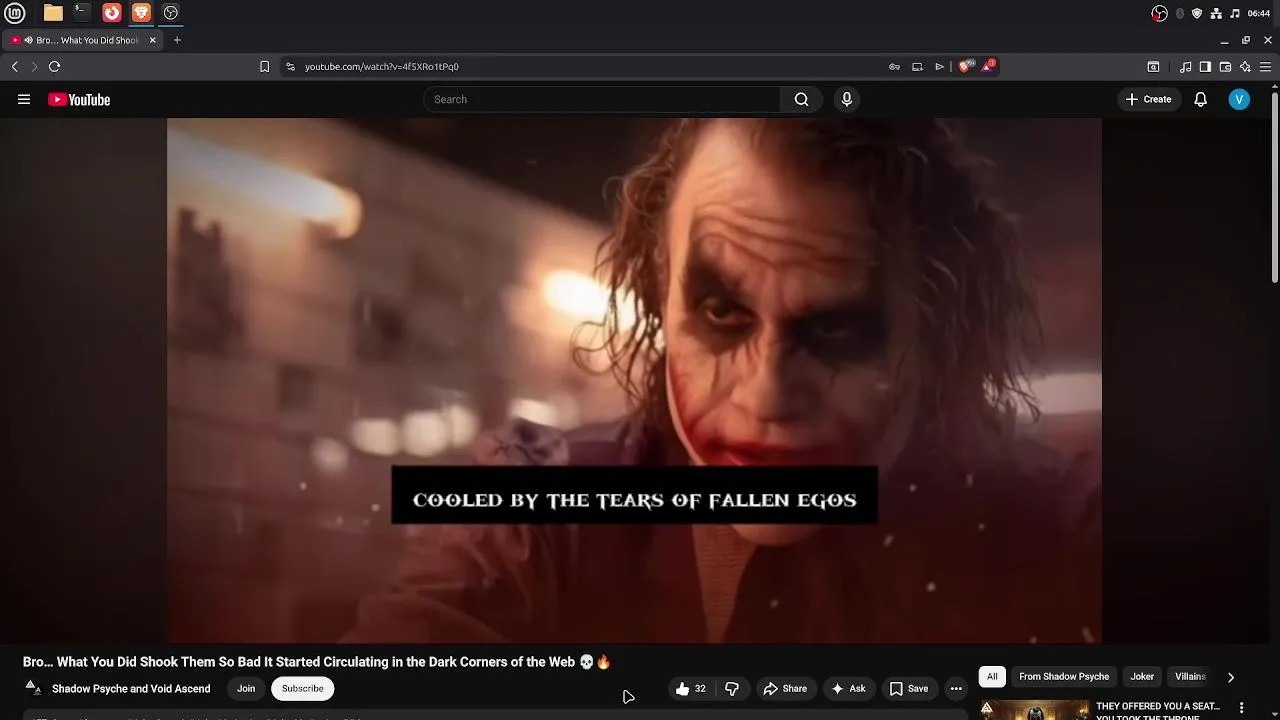Go back in browser history
This screenshot has width=1280, height=720.
(x=14, y=66)
